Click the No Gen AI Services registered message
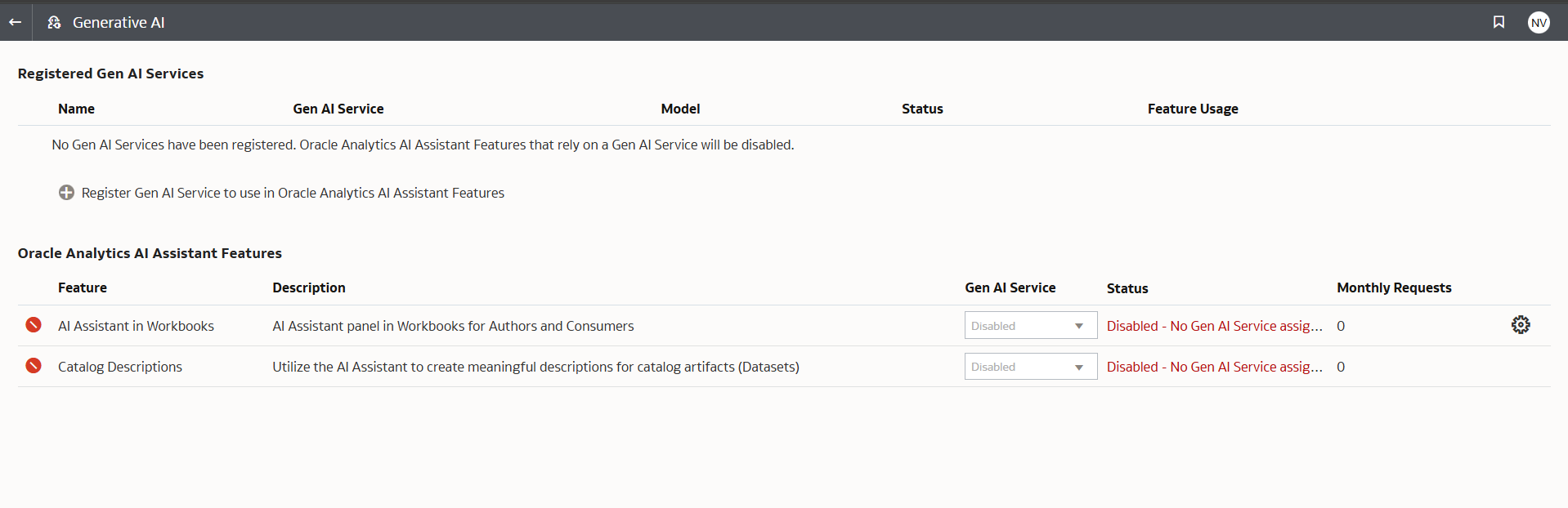1568x508 pixels. coord(423,145)
